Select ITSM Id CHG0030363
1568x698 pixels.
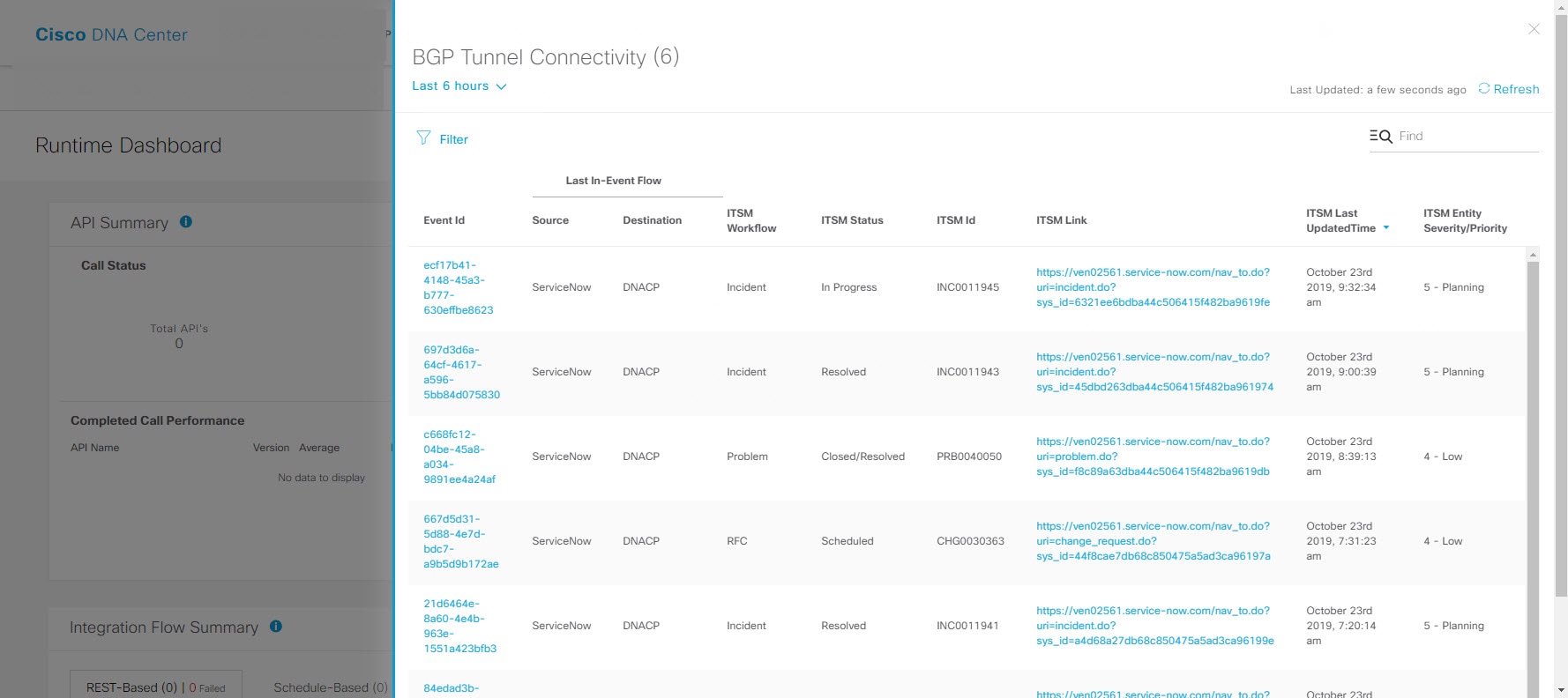pos(970,541)
